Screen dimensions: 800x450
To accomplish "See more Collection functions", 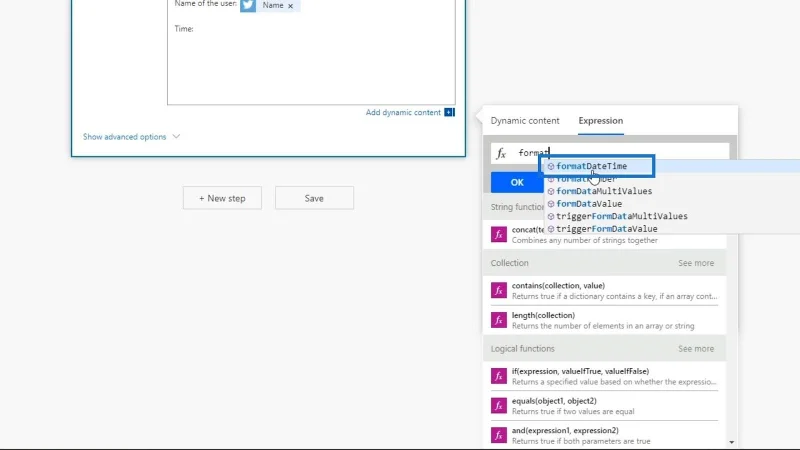I will click(695, 263).
